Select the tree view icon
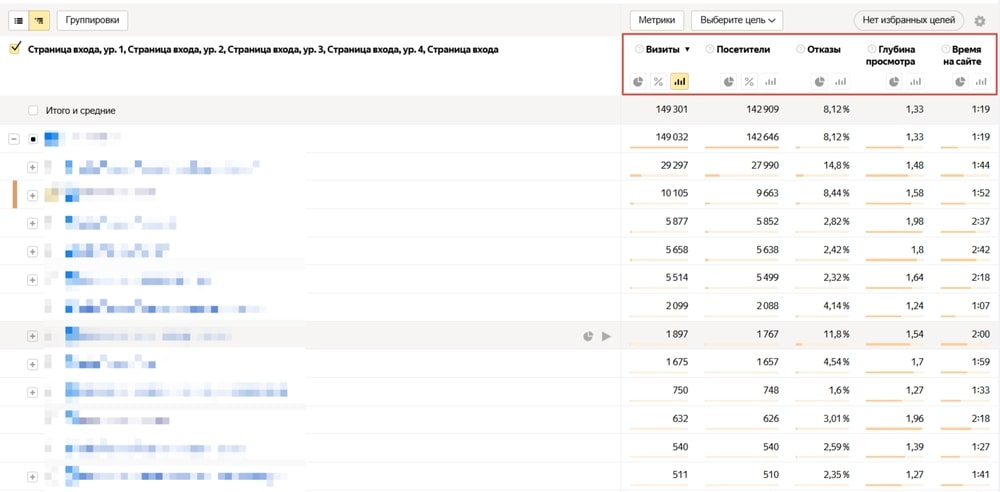This screenshot has height=492, width=1000. pos(39,20)
